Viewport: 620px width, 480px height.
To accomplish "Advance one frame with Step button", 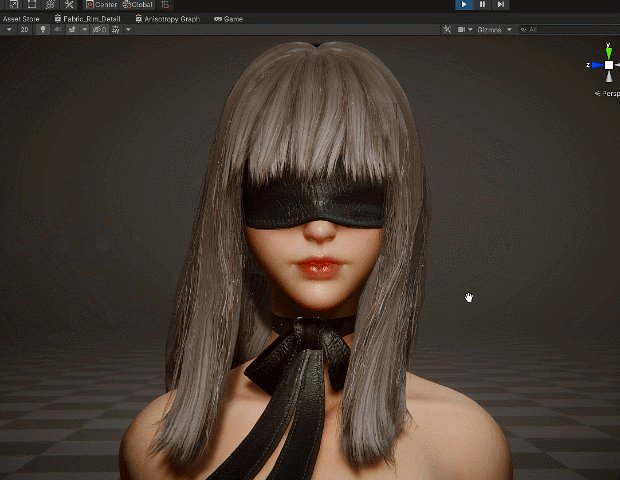I will 500,5.
